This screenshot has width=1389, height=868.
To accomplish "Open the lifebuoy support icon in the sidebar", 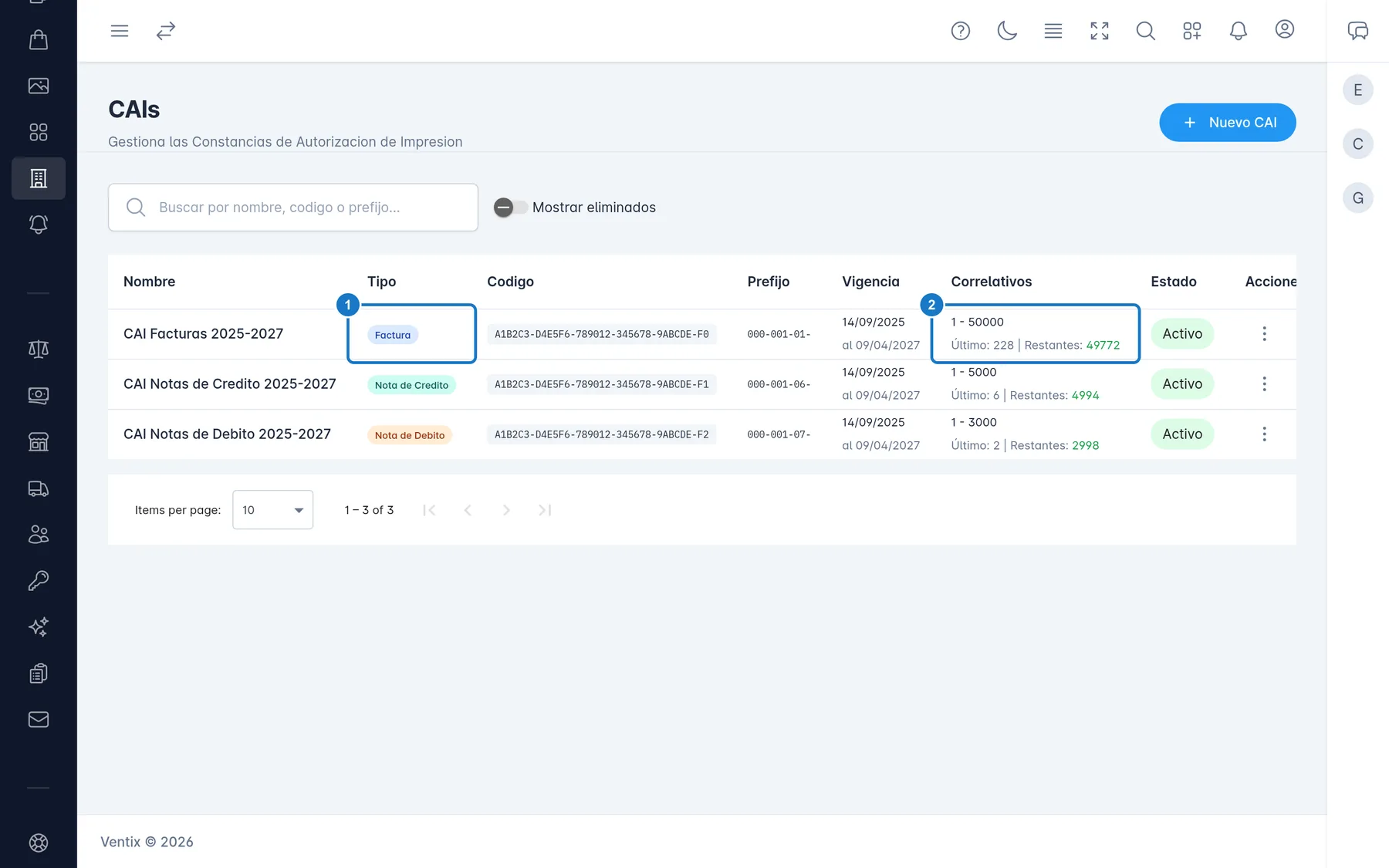I will click(x=39, y=843).
